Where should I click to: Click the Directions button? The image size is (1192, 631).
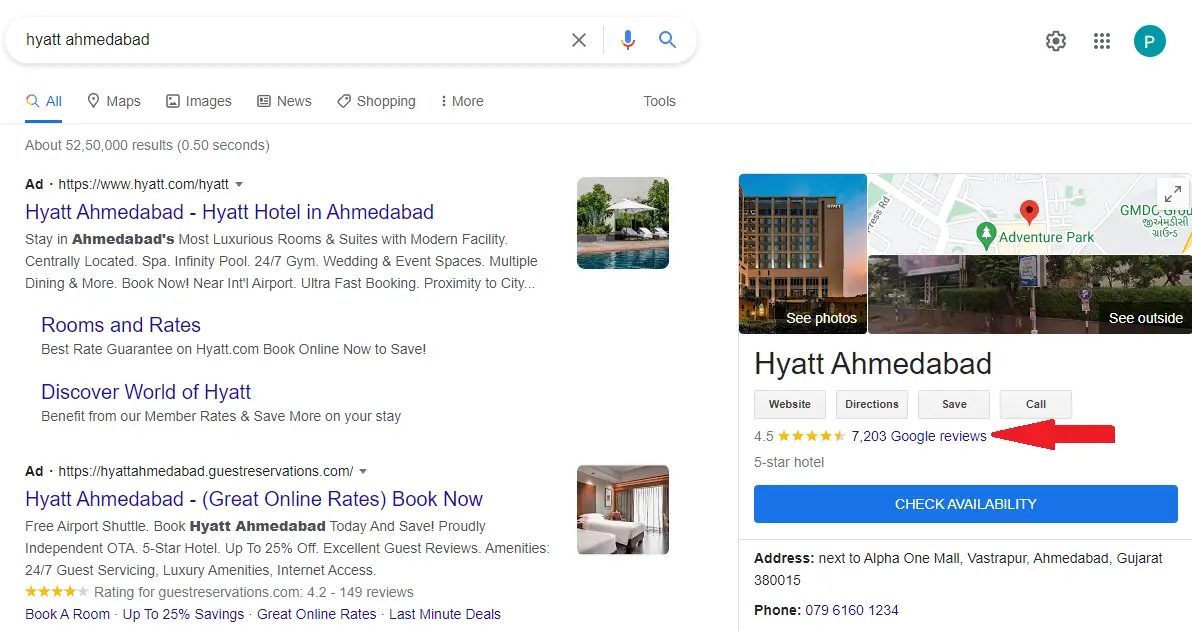pos(871,404)
